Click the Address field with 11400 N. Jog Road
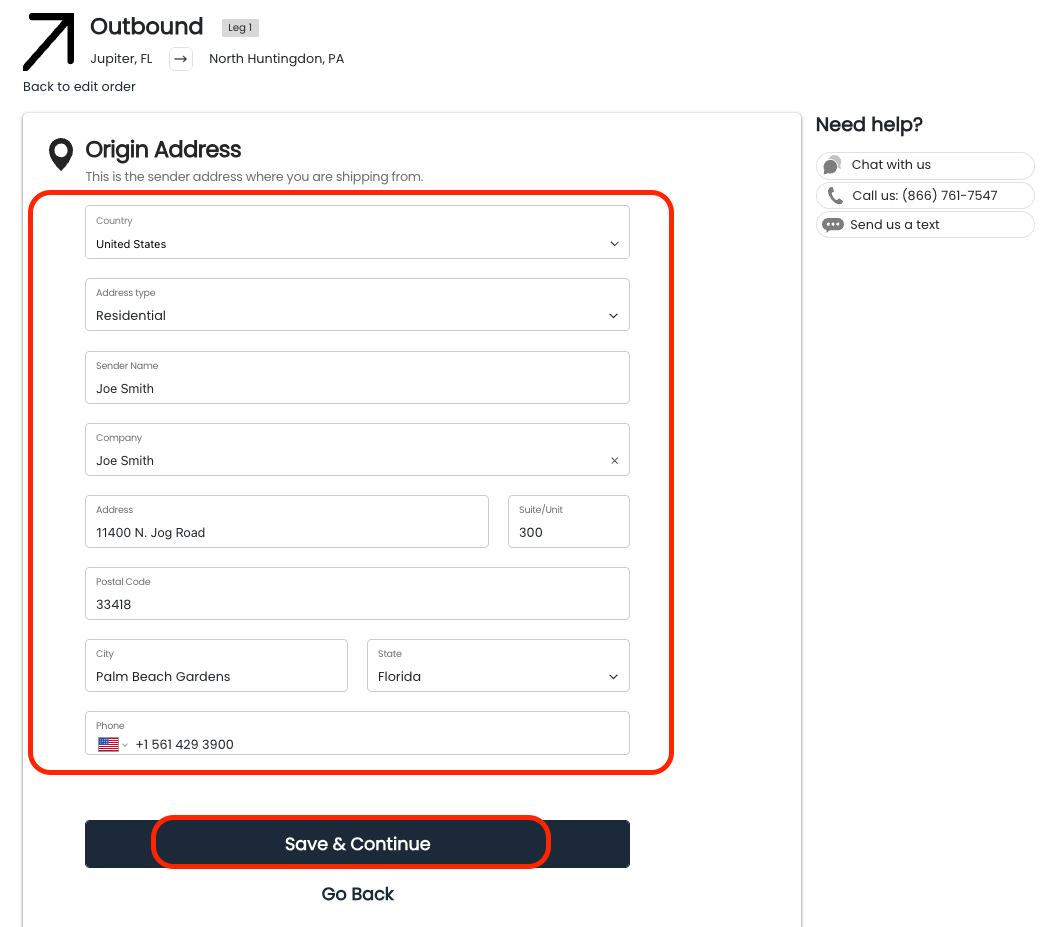The image size is (1057, 927). pos(286,522)
